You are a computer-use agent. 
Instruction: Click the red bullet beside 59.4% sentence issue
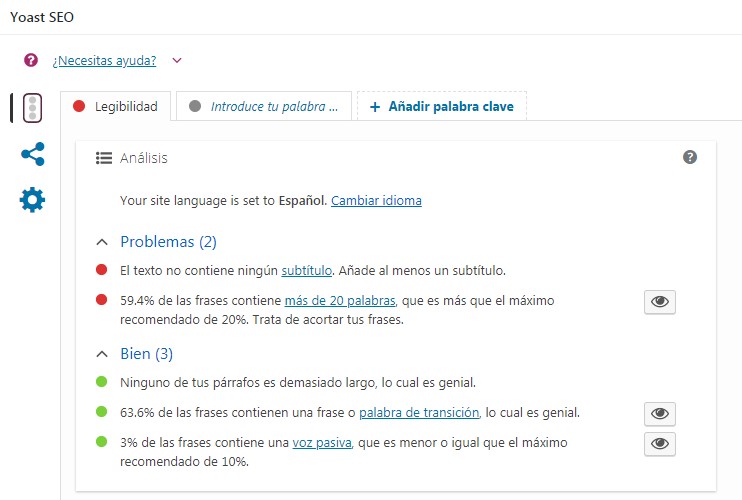point(101,299)
